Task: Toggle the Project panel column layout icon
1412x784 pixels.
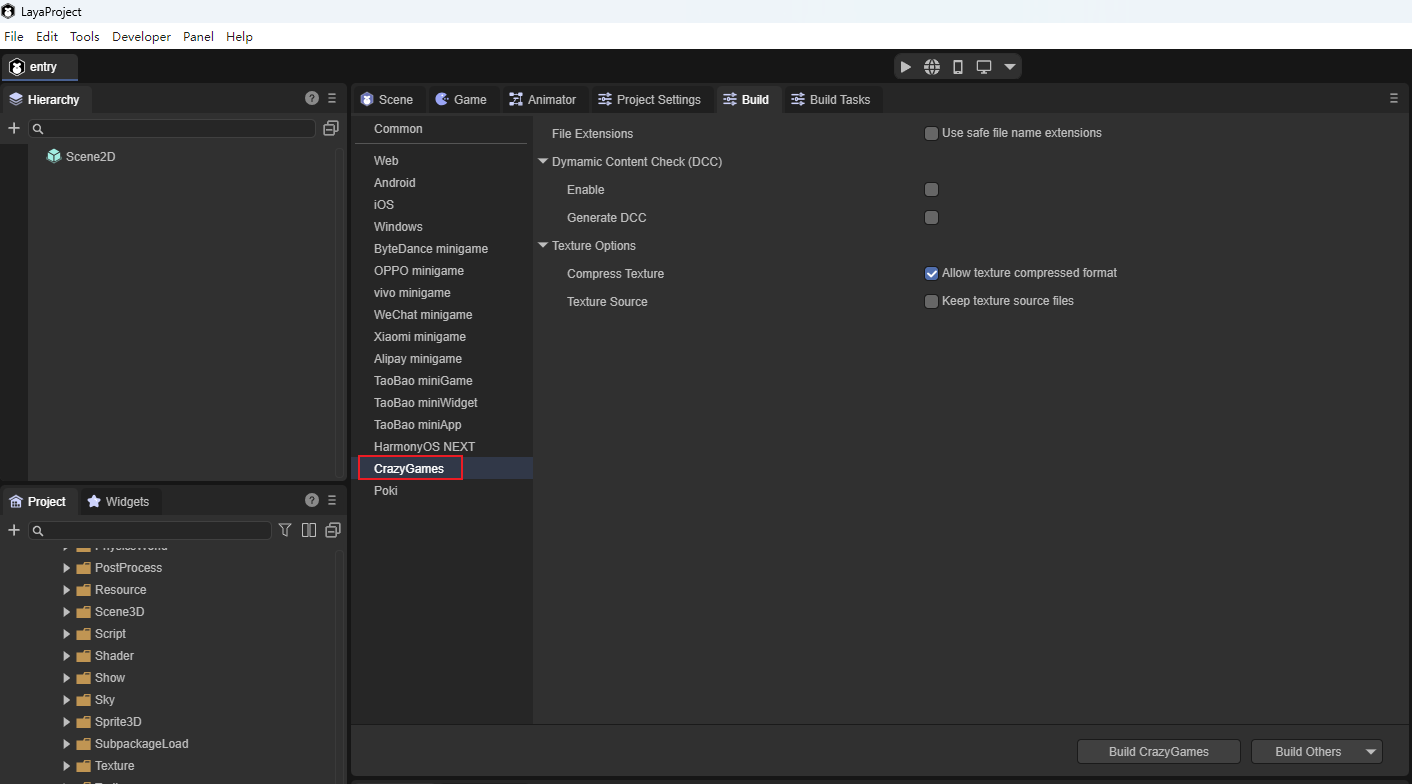Action: (x=309, y=530)
